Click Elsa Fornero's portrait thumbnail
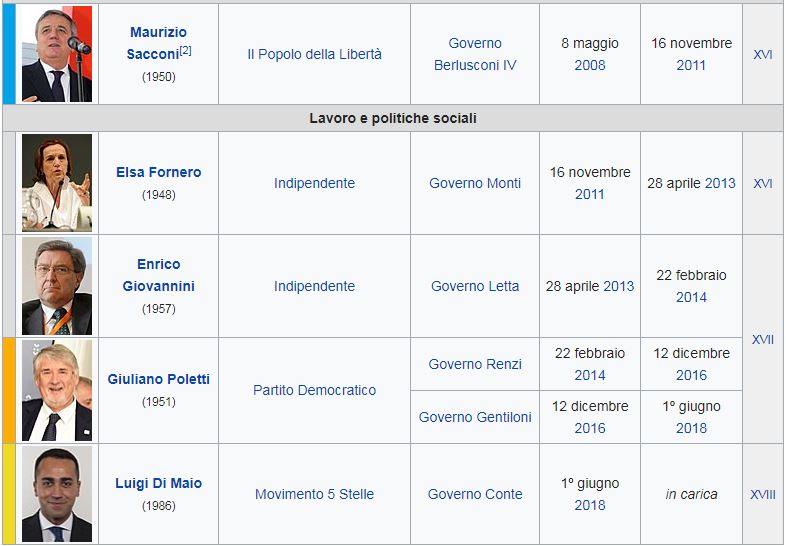 click(x=57, y=183)
